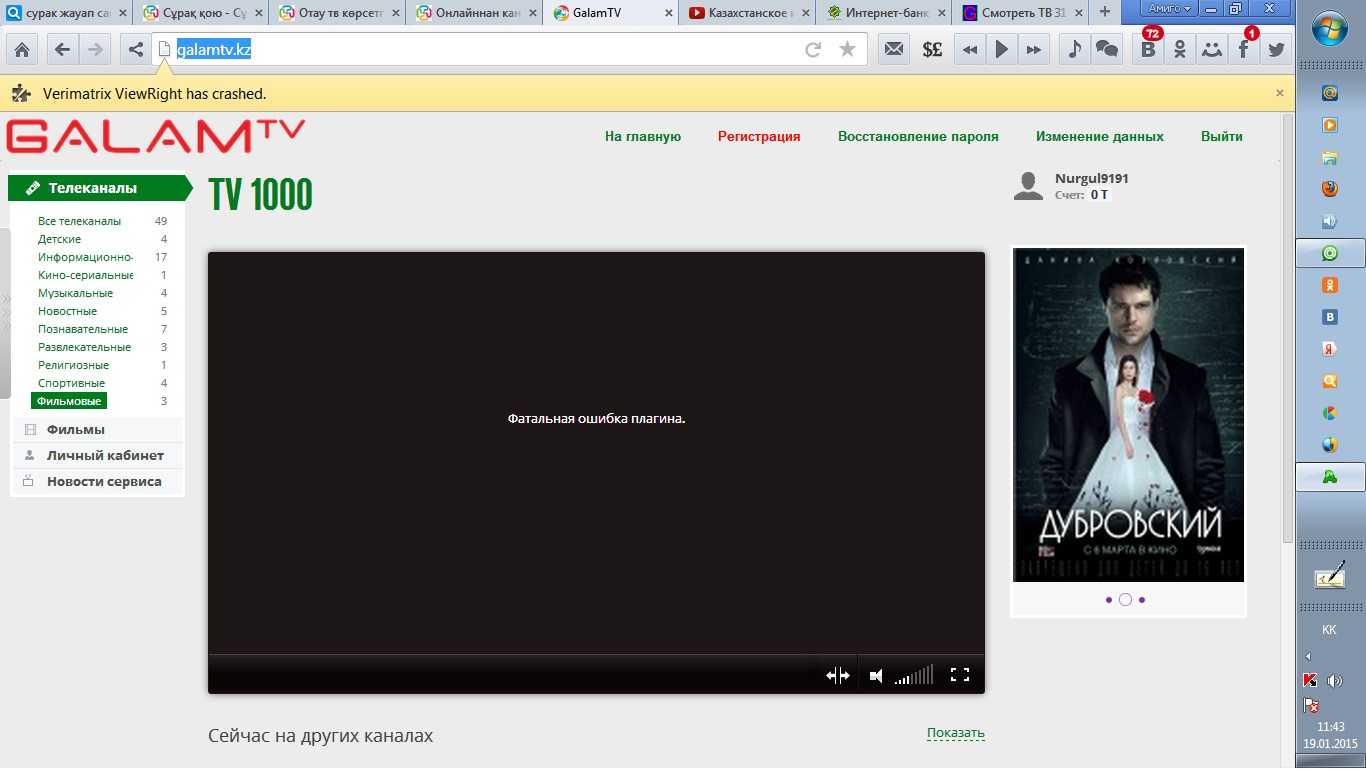Click the music note toolbar icon
The image size is (1366, 770).
(1075, 49)
